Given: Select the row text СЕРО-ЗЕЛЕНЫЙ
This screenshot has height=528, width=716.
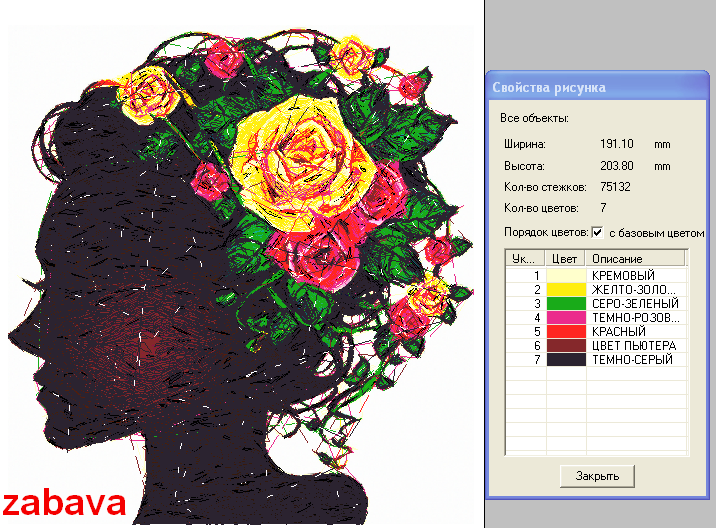Looking at the screenshot, I should point(635,304).
